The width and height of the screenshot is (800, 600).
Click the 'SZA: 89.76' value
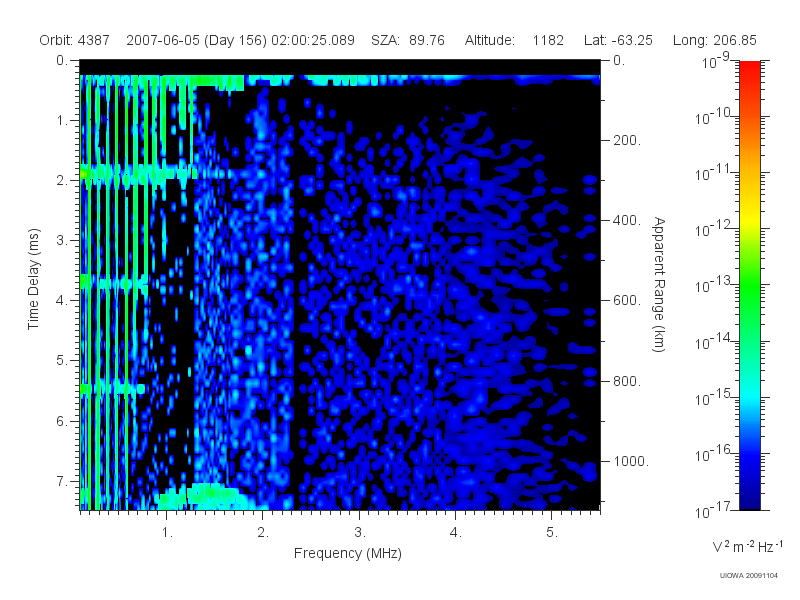408,40
